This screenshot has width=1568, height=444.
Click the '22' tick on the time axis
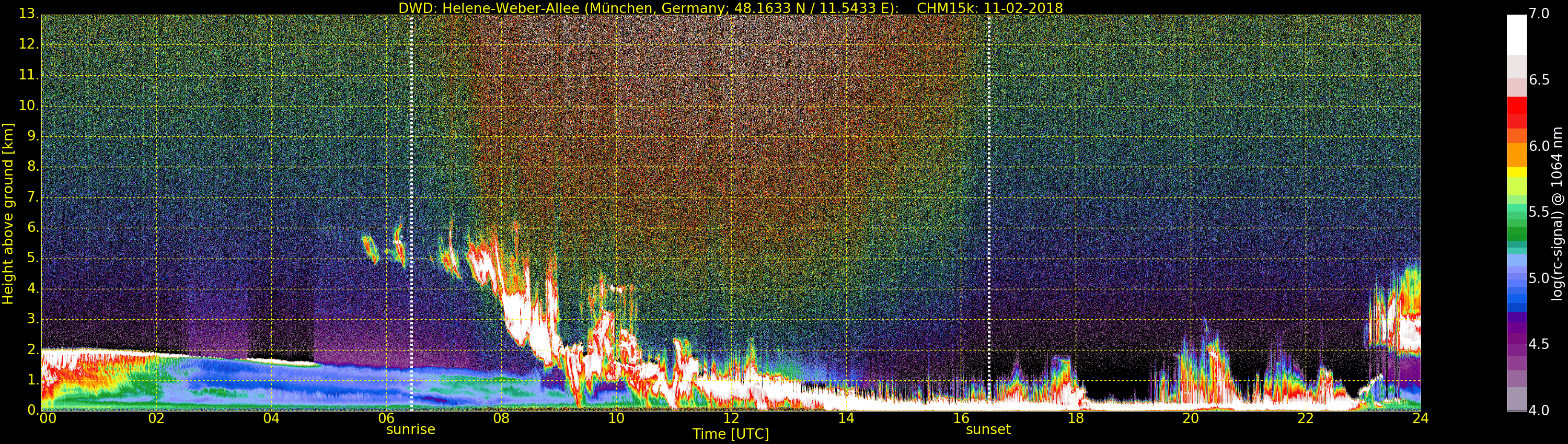pos(1306,418)
